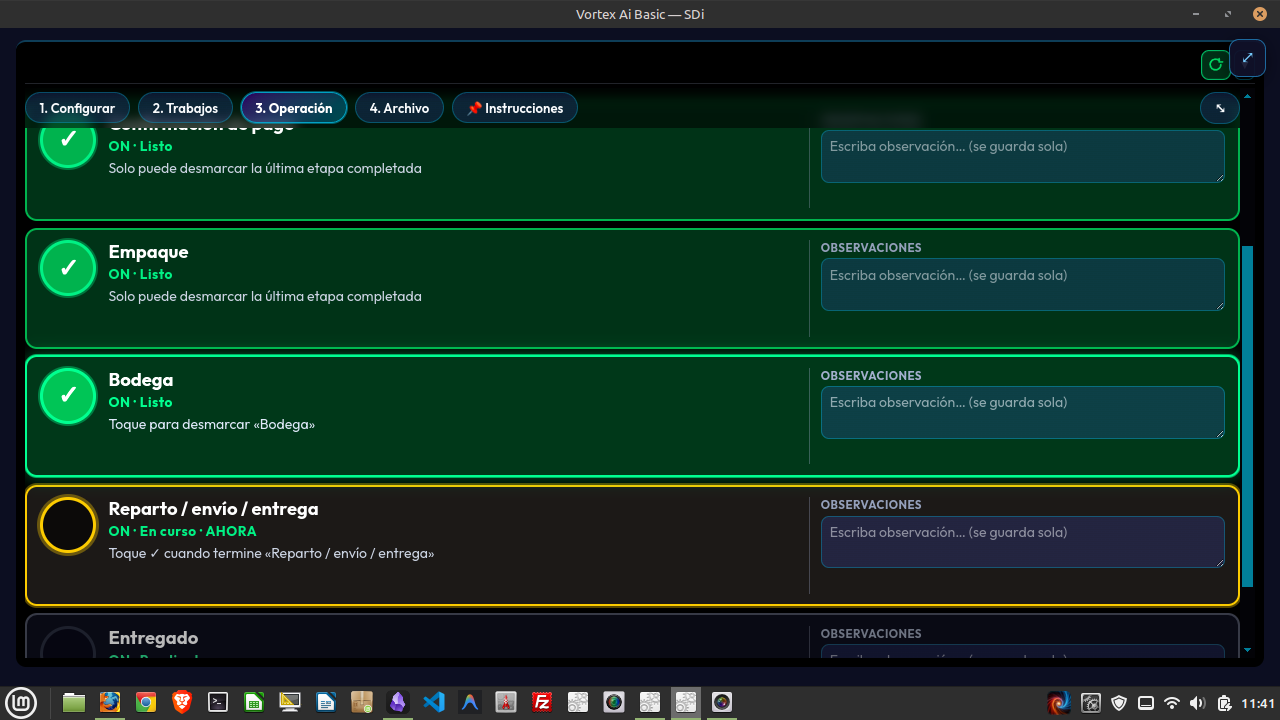Open the Brave browser taskbar icon

(182, 702)
